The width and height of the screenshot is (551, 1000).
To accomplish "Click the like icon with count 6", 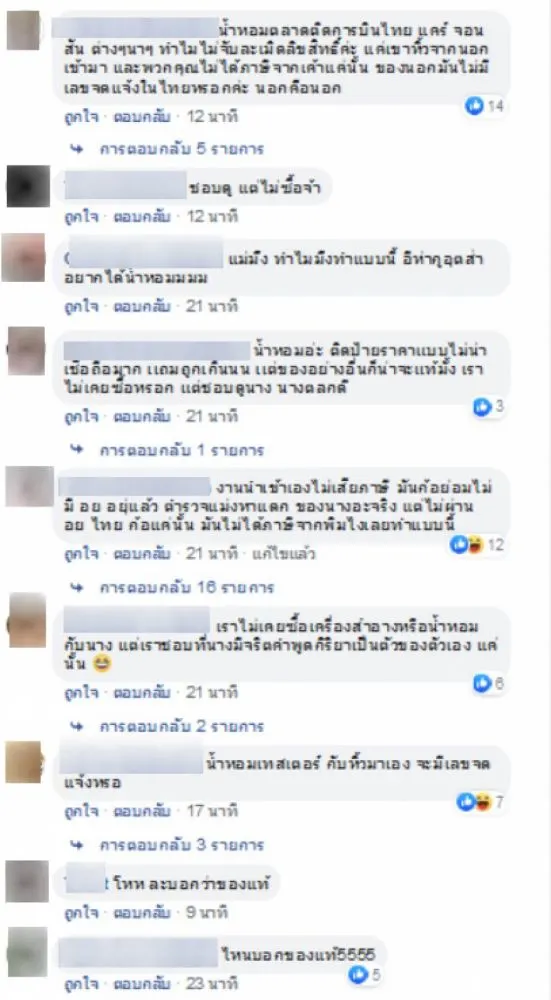I will (481, 684).
